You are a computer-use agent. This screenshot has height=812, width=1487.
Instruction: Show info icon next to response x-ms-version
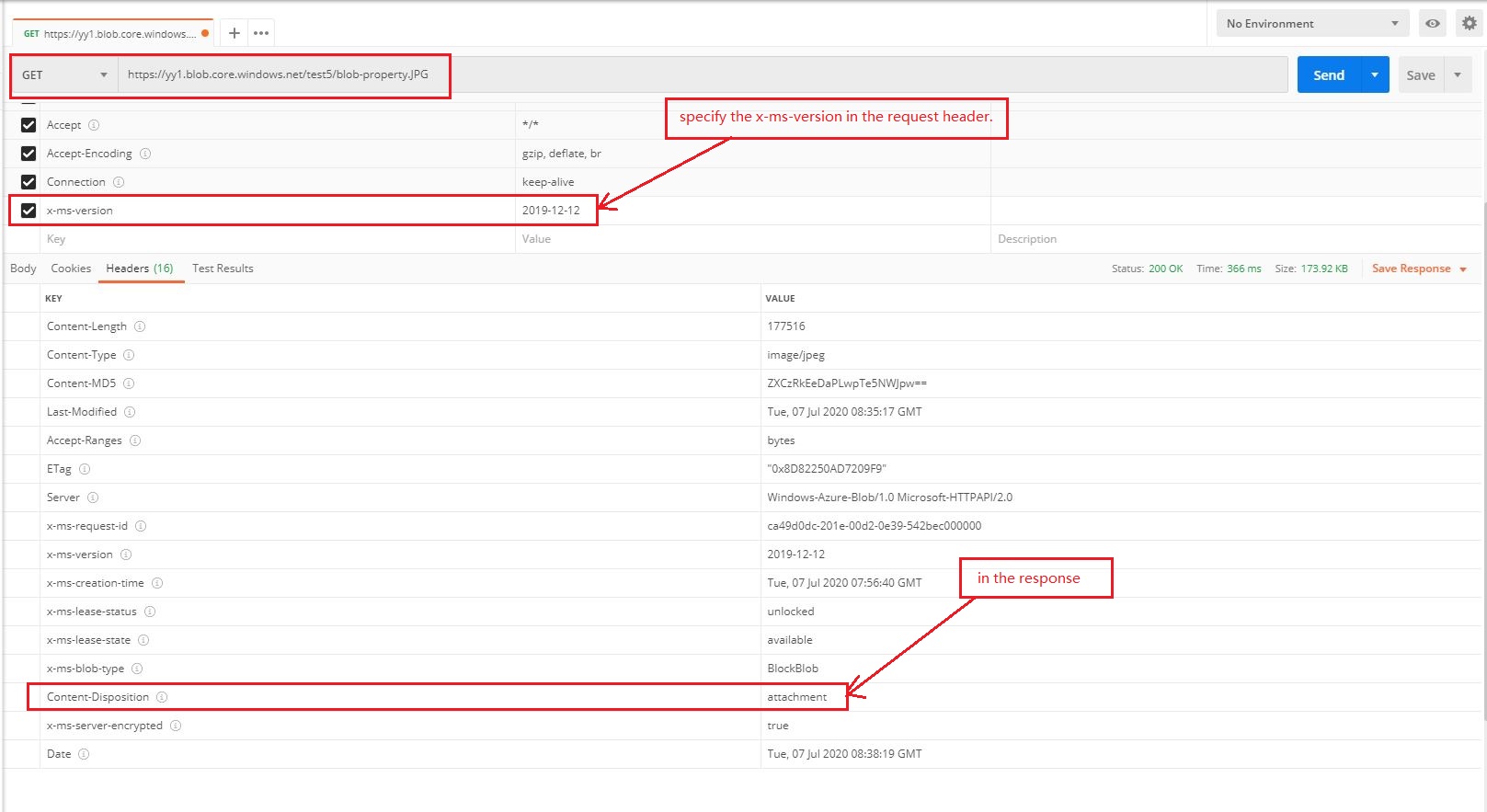126,555
